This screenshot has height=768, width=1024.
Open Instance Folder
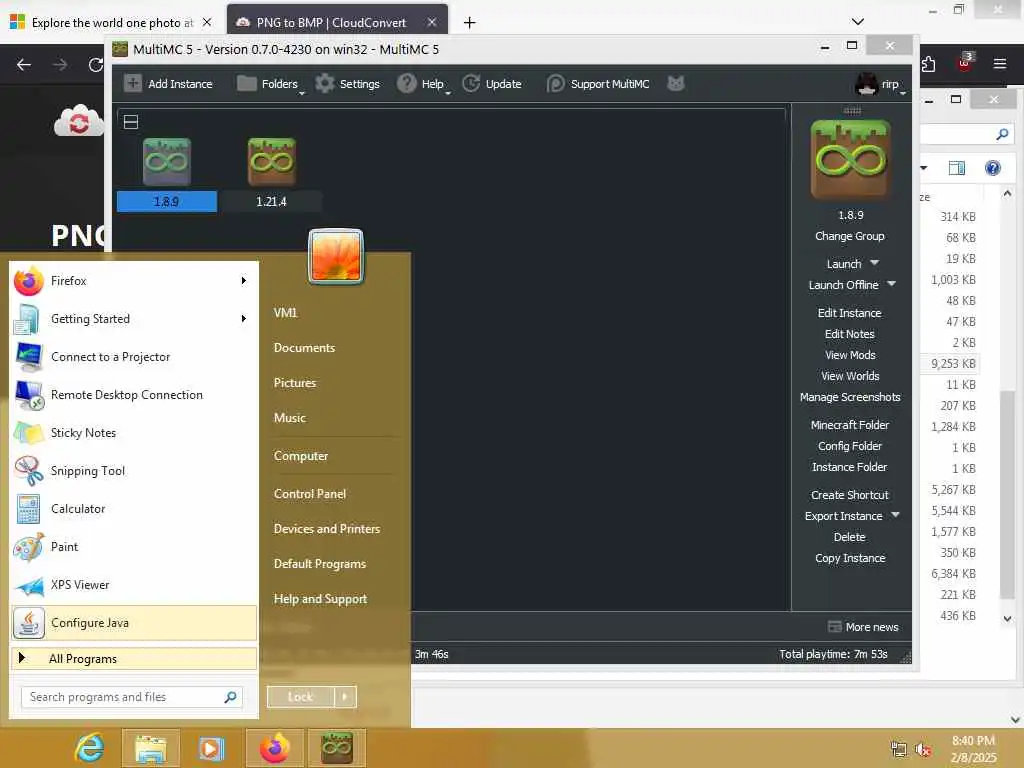coord(850,467)
